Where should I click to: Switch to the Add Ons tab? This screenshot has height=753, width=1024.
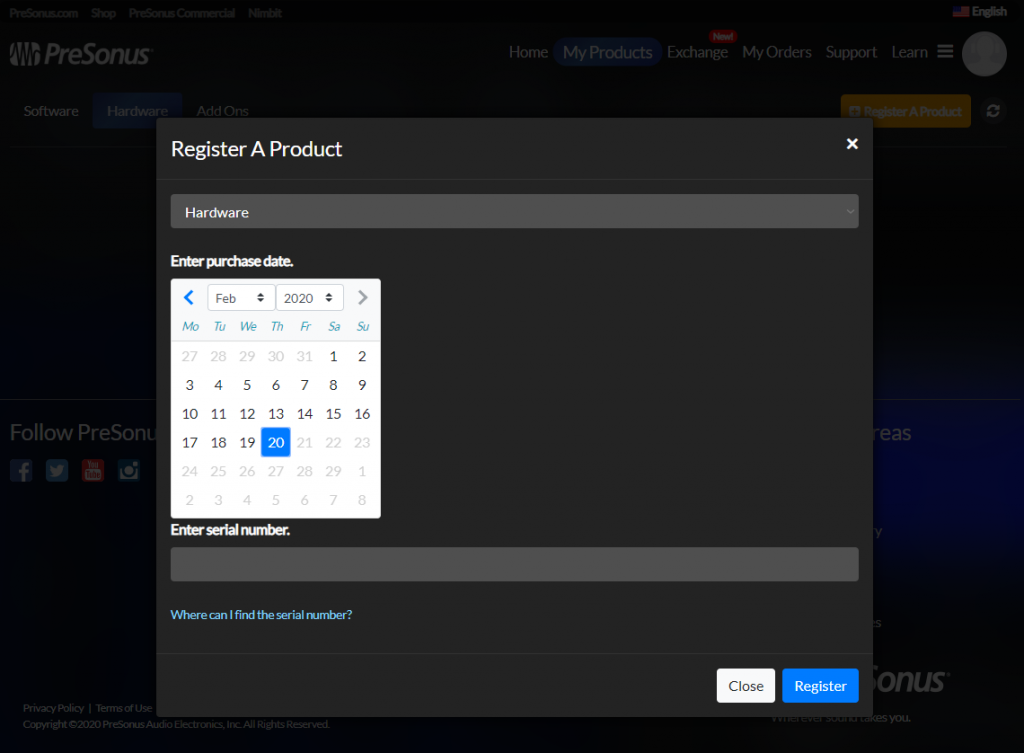coord(222,111)
